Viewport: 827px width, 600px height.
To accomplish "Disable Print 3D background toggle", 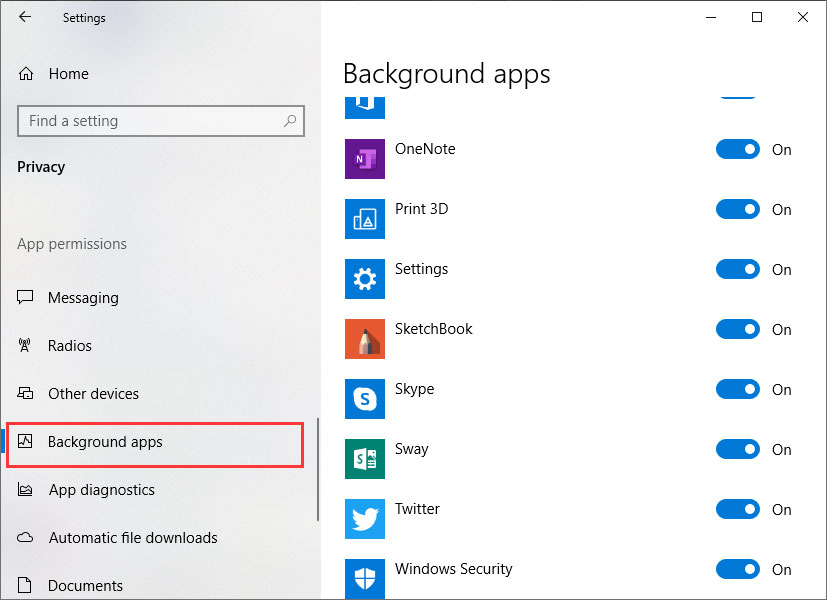I will pos(737,209).
